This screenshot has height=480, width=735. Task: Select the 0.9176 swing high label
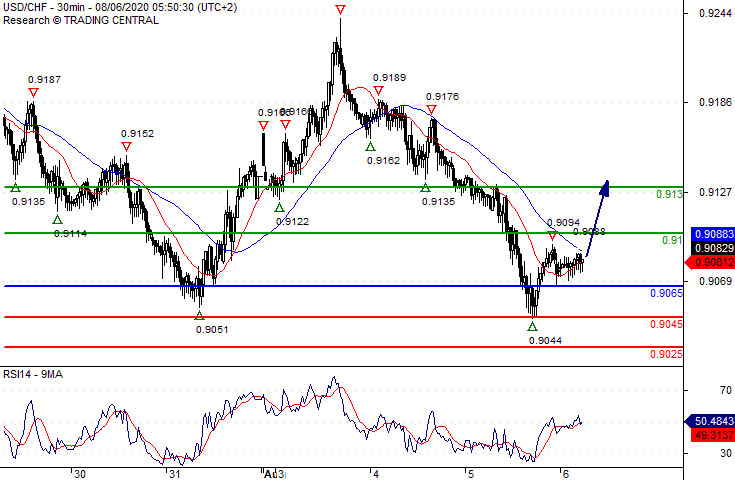[x=442, y=97]
